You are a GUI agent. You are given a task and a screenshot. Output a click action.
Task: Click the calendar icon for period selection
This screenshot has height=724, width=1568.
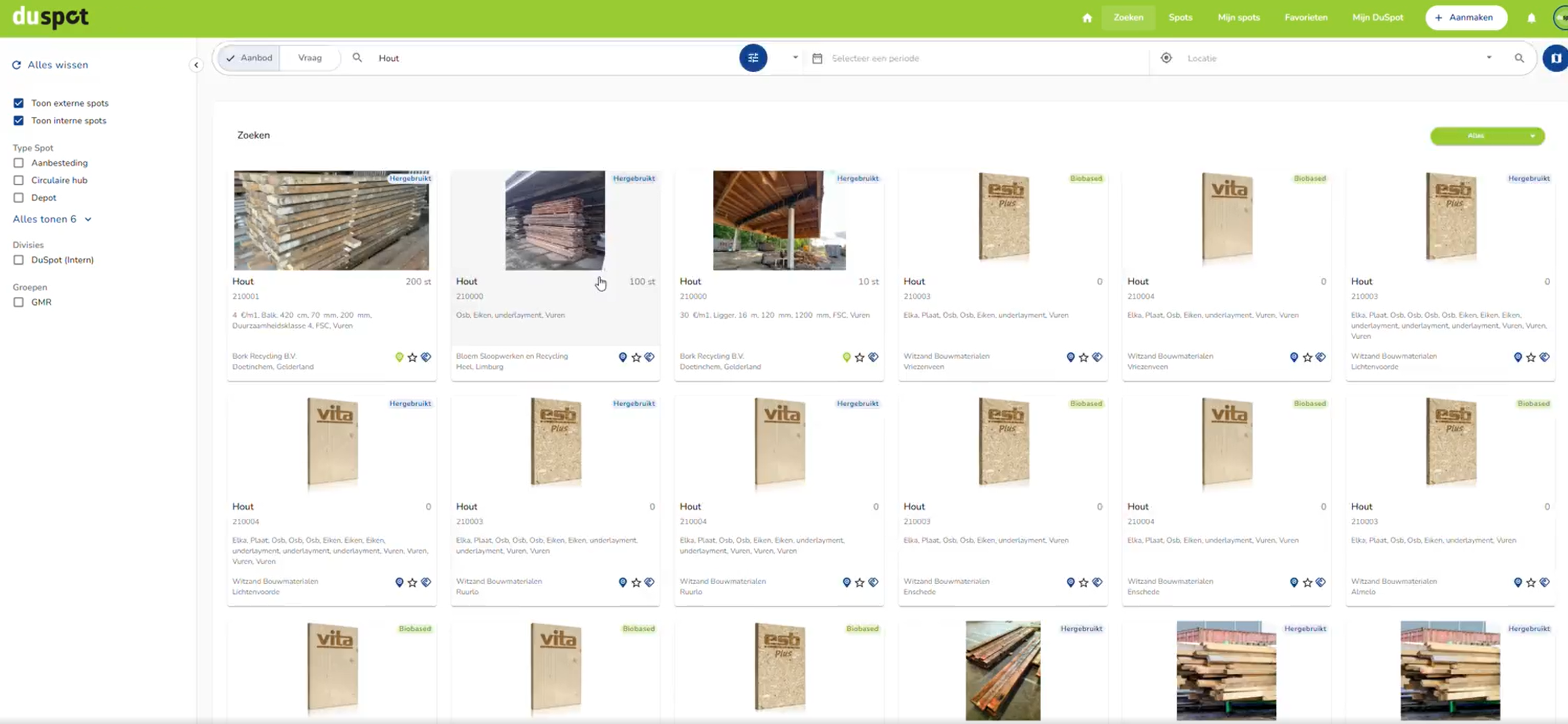point(818,59)
